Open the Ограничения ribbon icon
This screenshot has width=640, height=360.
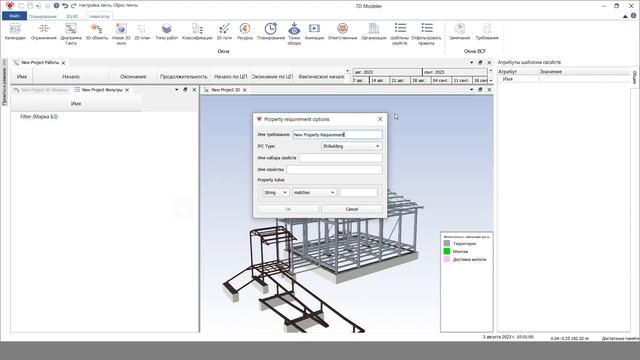click(44, 31)
